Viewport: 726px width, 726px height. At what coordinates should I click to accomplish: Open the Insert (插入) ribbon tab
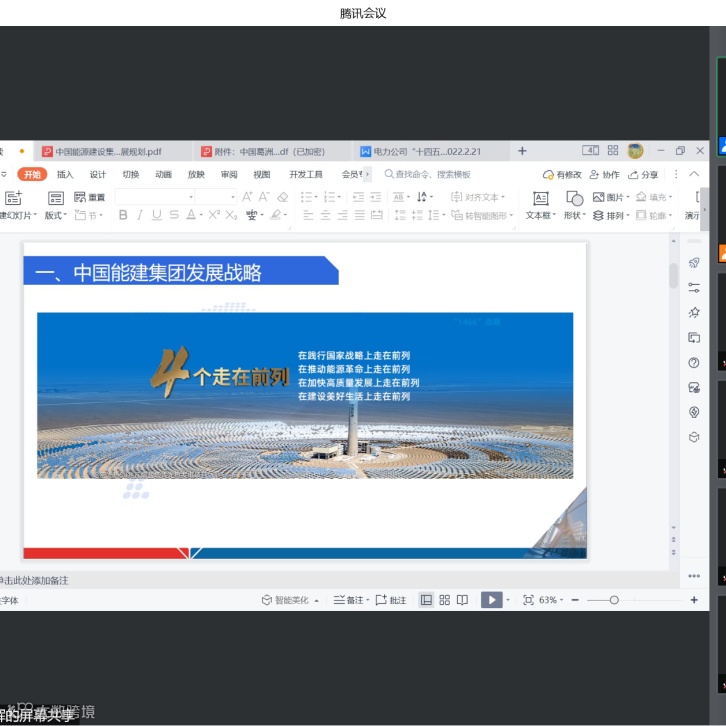(65, 175)
